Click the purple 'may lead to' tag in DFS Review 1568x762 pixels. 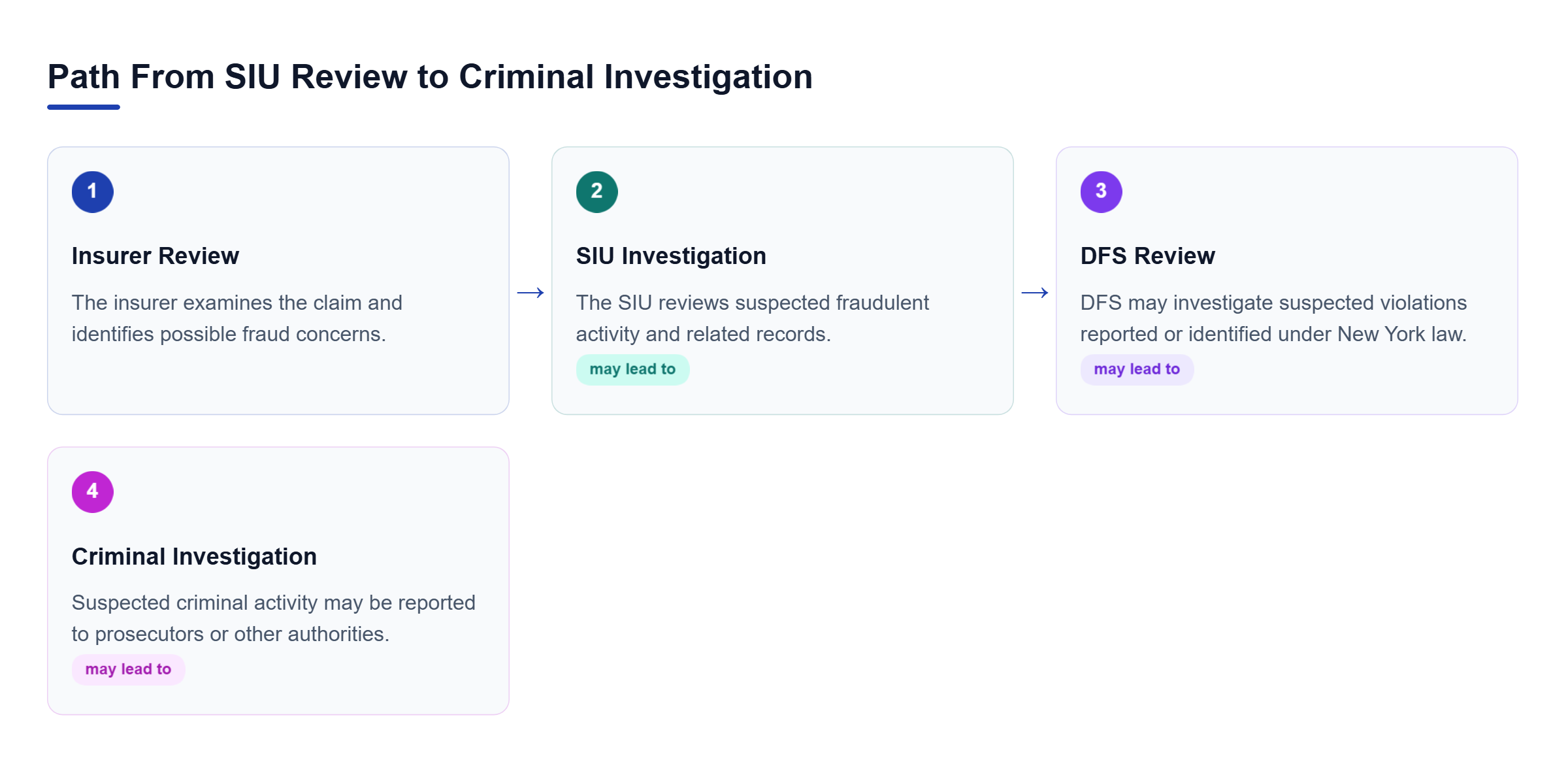coord(1137,369)
